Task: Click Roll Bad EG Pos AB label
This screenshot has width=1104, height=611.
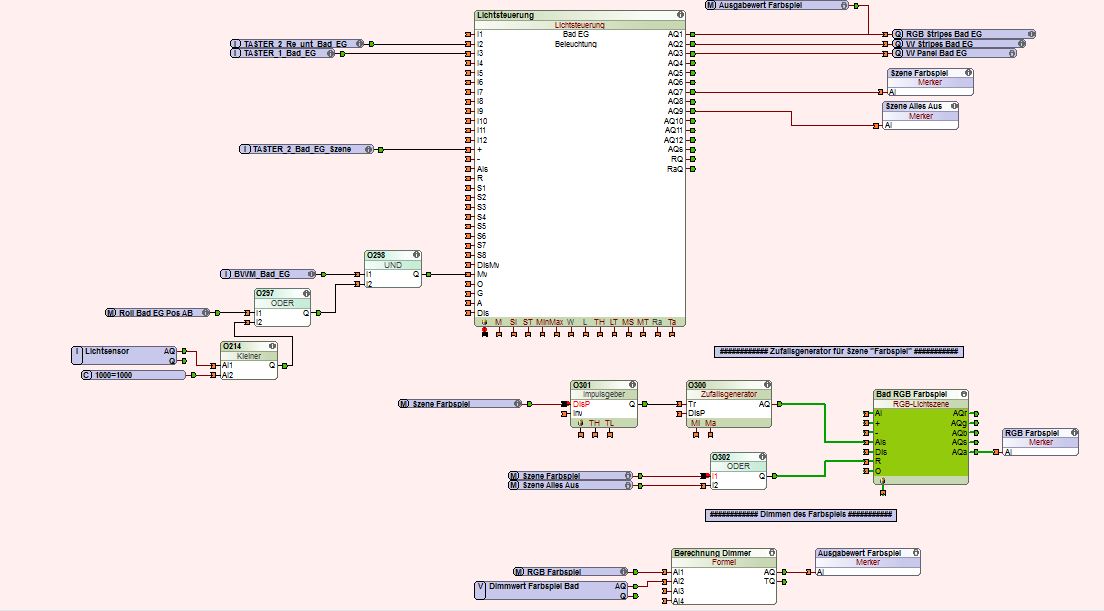Action: coord(156,313)
